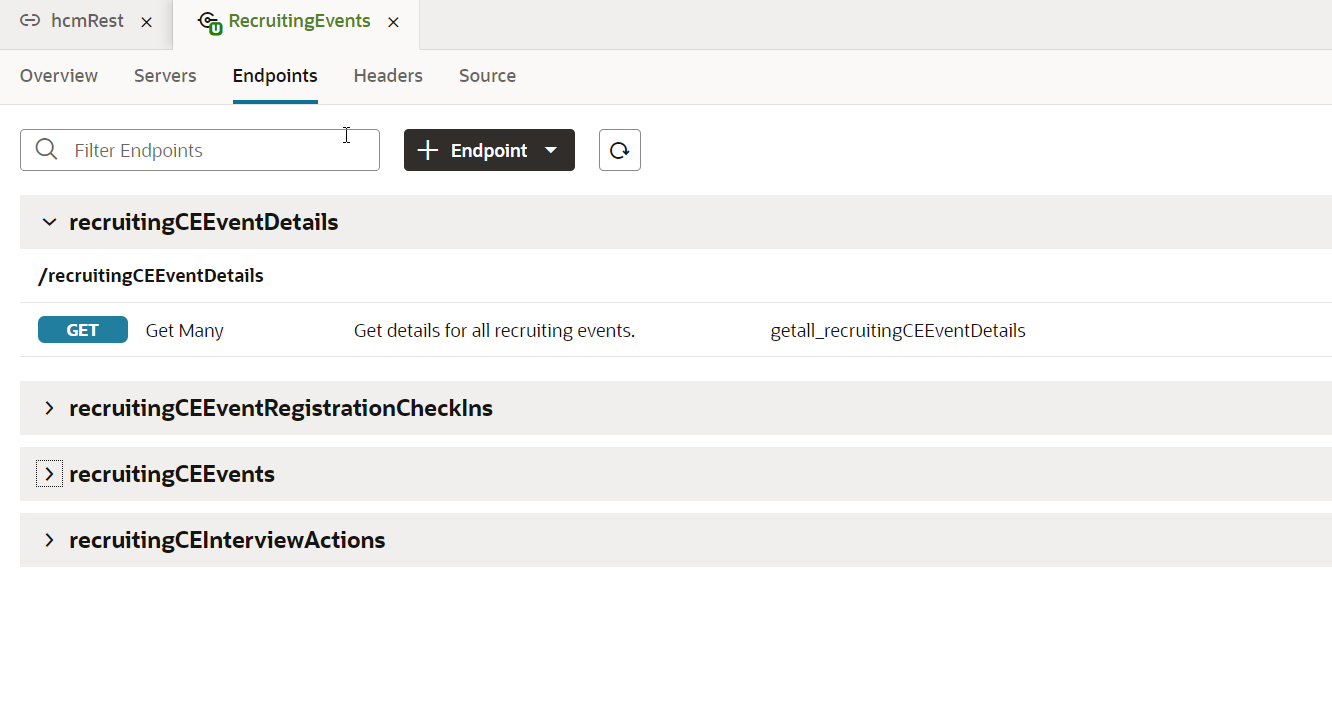
Task: Select the GET method badge
Action: click(x=82, y=329)
